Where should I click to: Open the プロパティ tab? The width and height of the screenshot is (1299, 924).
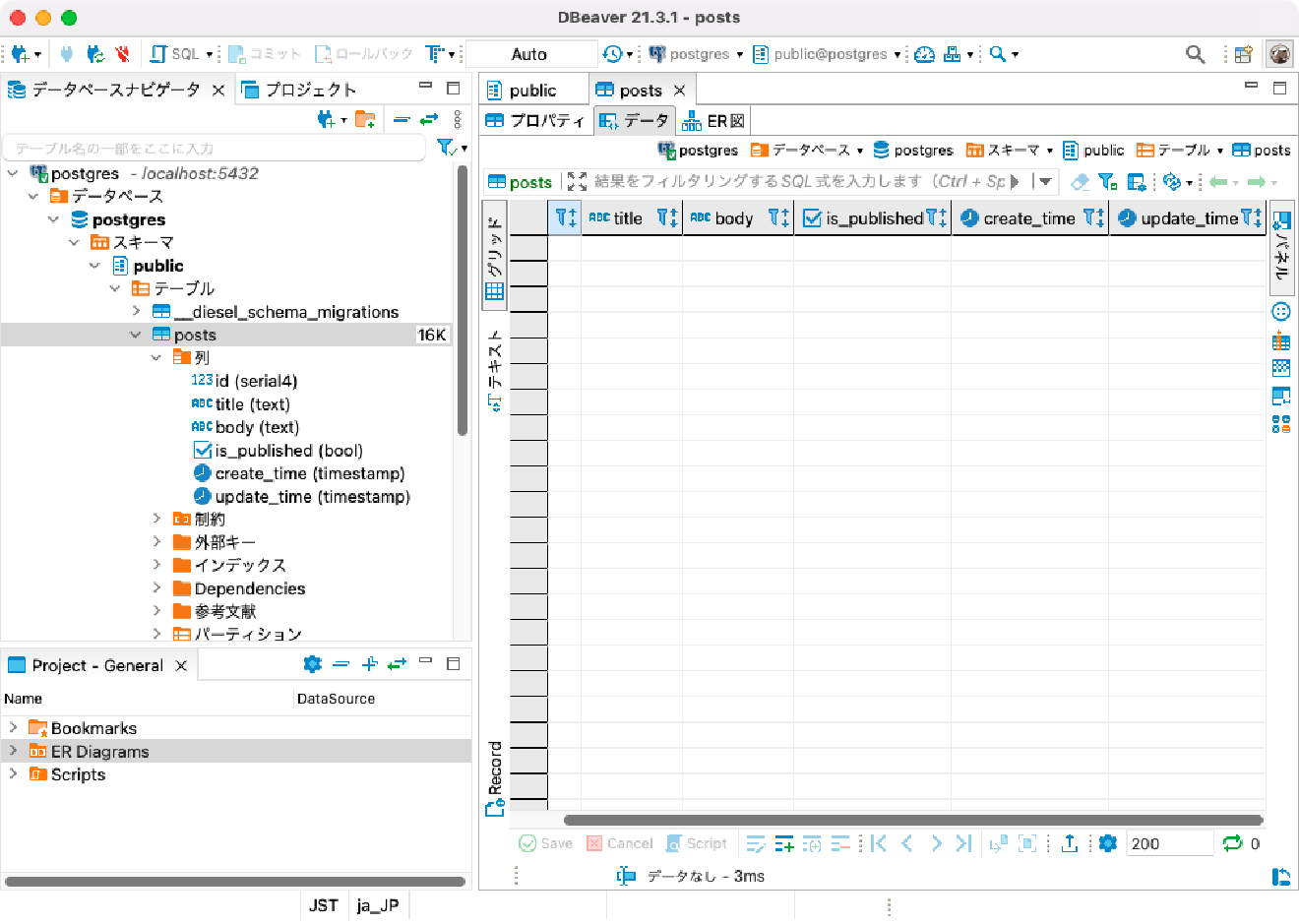[x=536, y=121]
